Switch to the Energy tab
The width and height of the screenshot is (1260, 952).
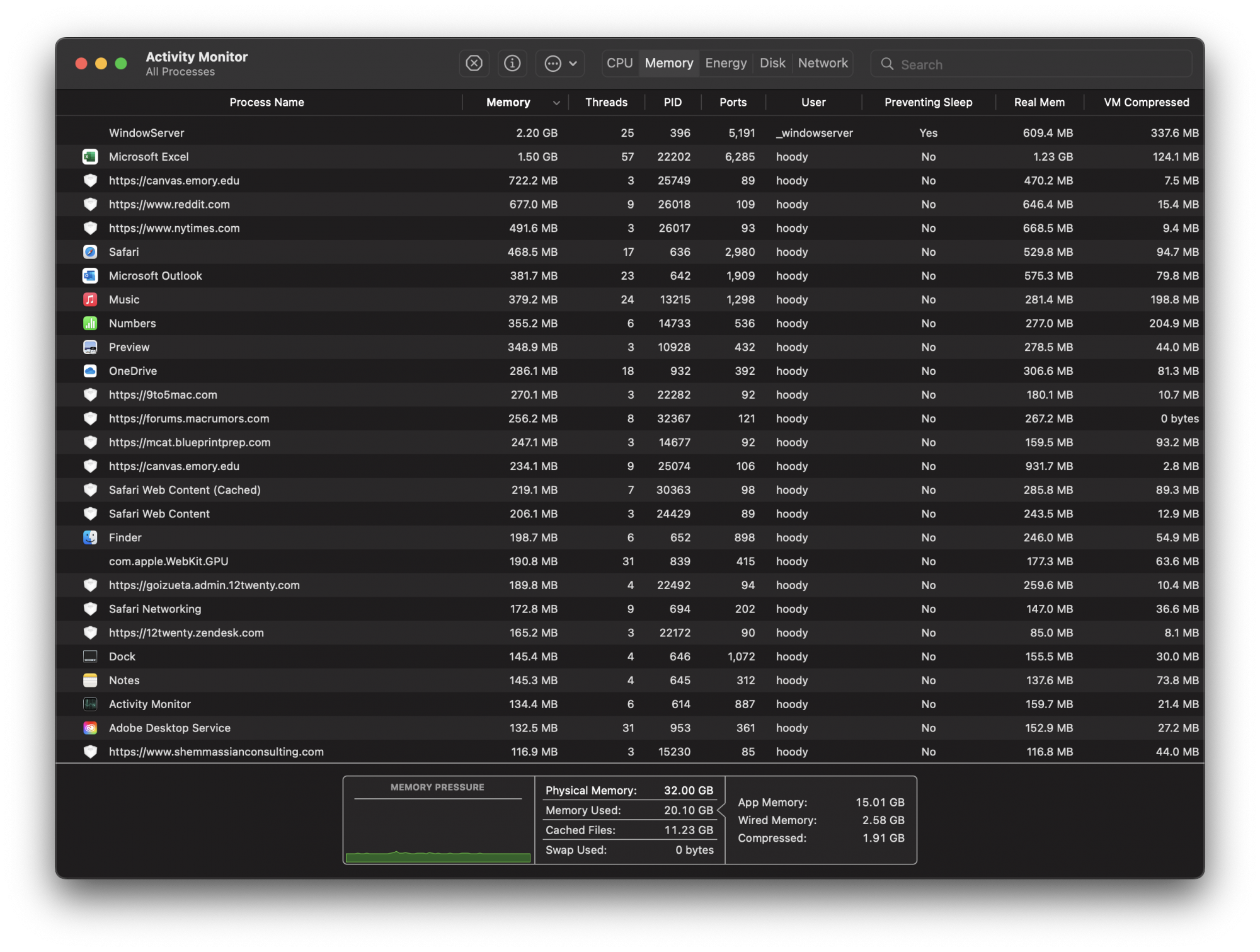(726, 64)
